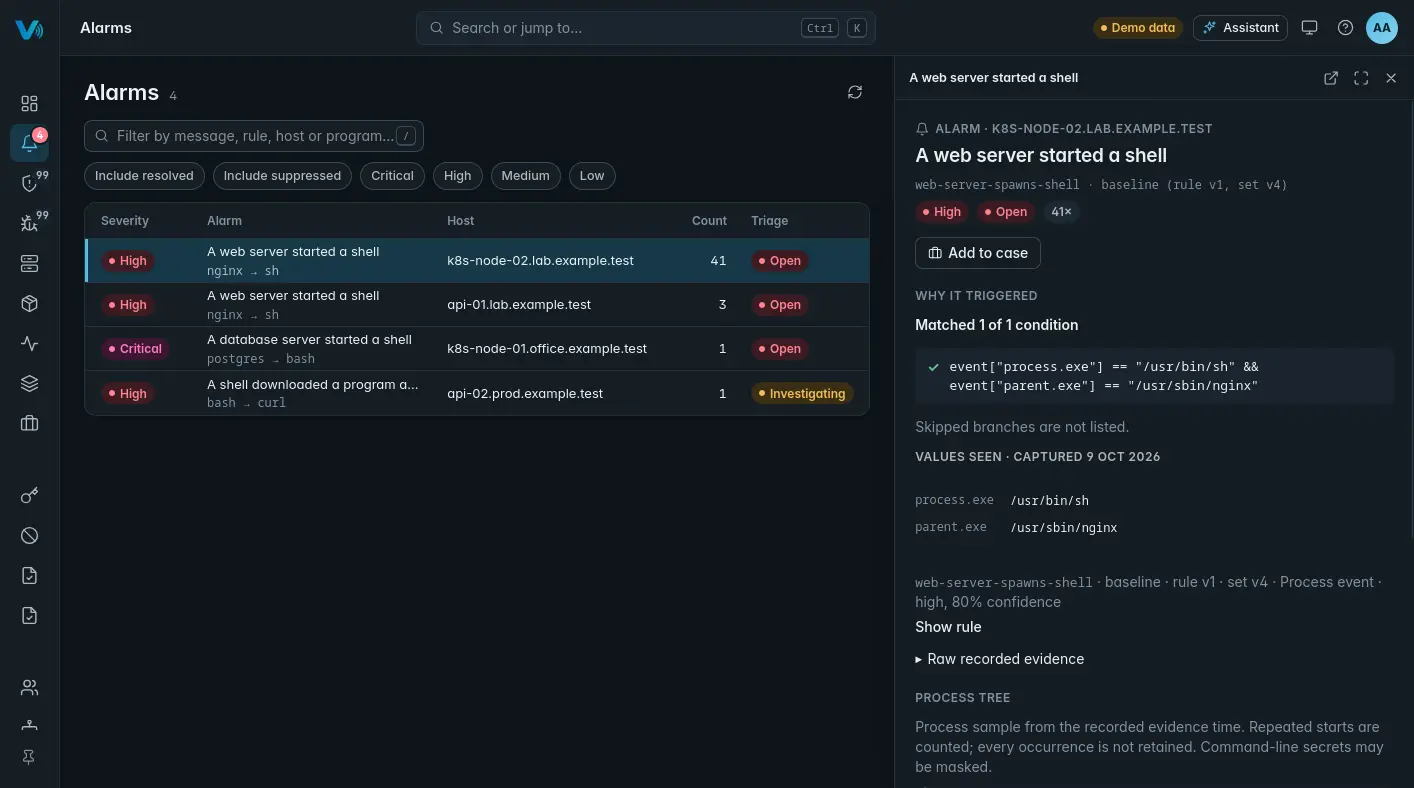Open alarm detail in new window icon
Image resolution: width=1414 pixels, height=788 pixels.
coord(1331,78)
